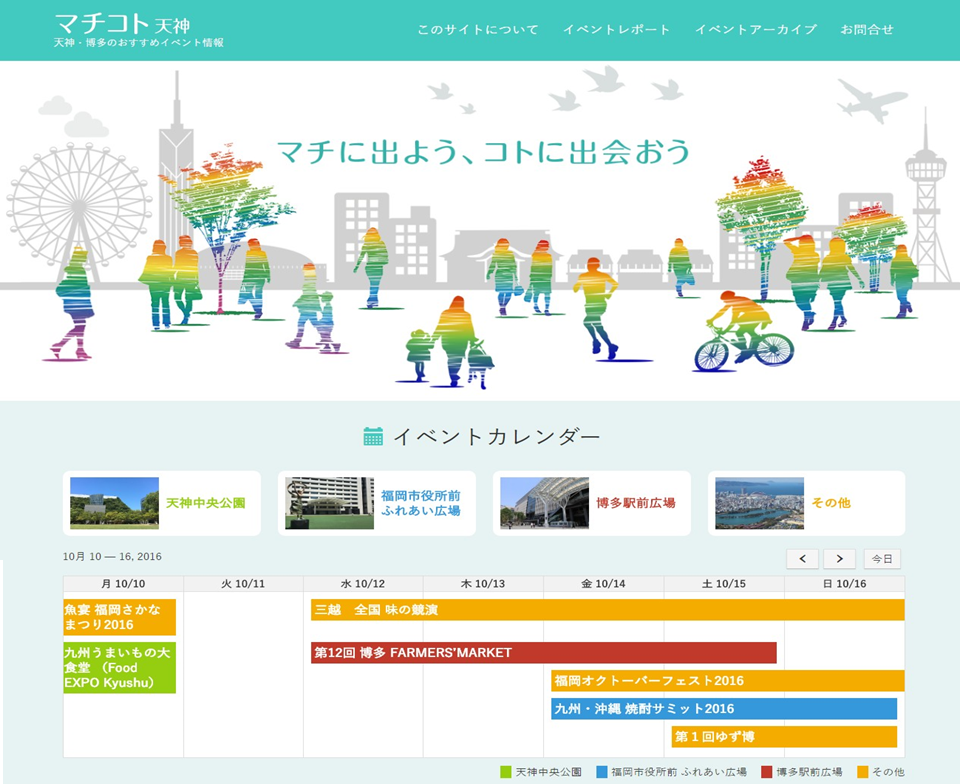Viewport: 960px width, 784px height.
Task: Choose the その他 venue card
Action: pos(806,503)
